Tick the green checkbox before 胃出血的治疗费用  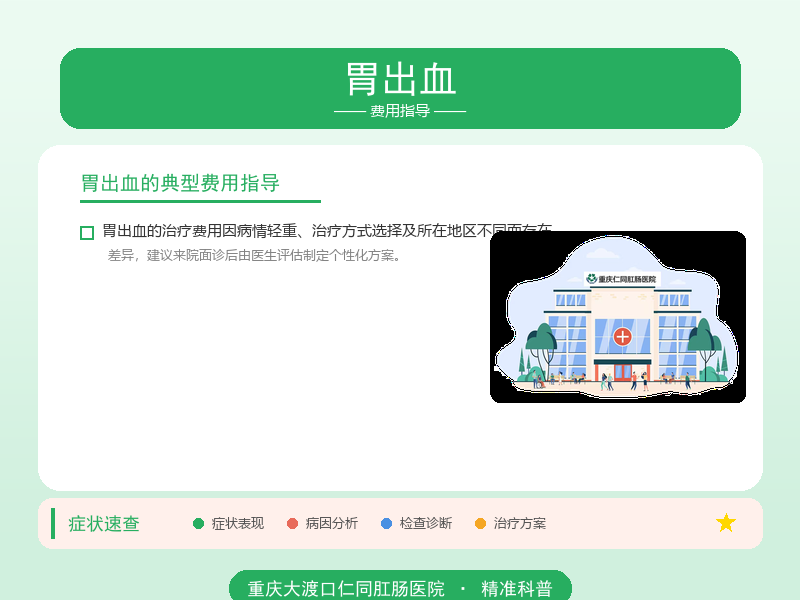pyautogui.click(x=87, y=233)
